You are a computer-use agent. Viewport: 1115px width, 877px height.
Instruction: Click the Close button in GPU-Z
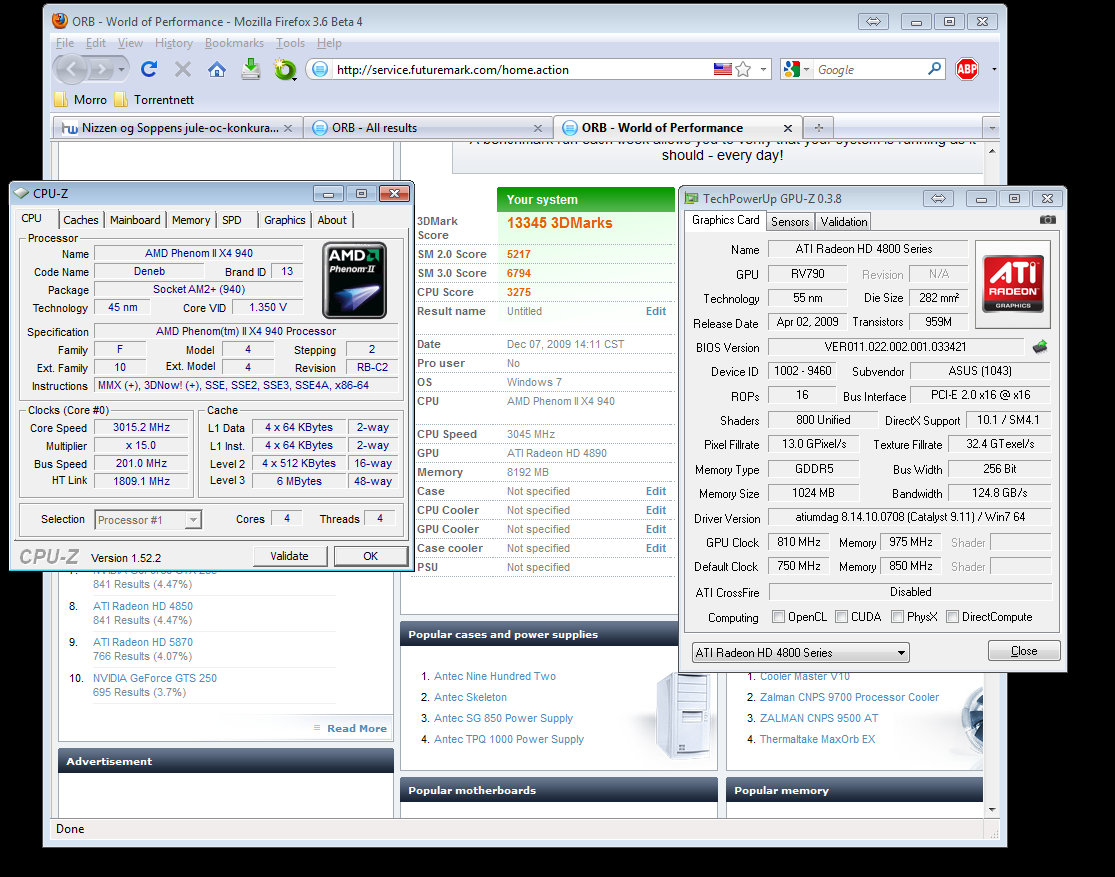(1024, 651)
